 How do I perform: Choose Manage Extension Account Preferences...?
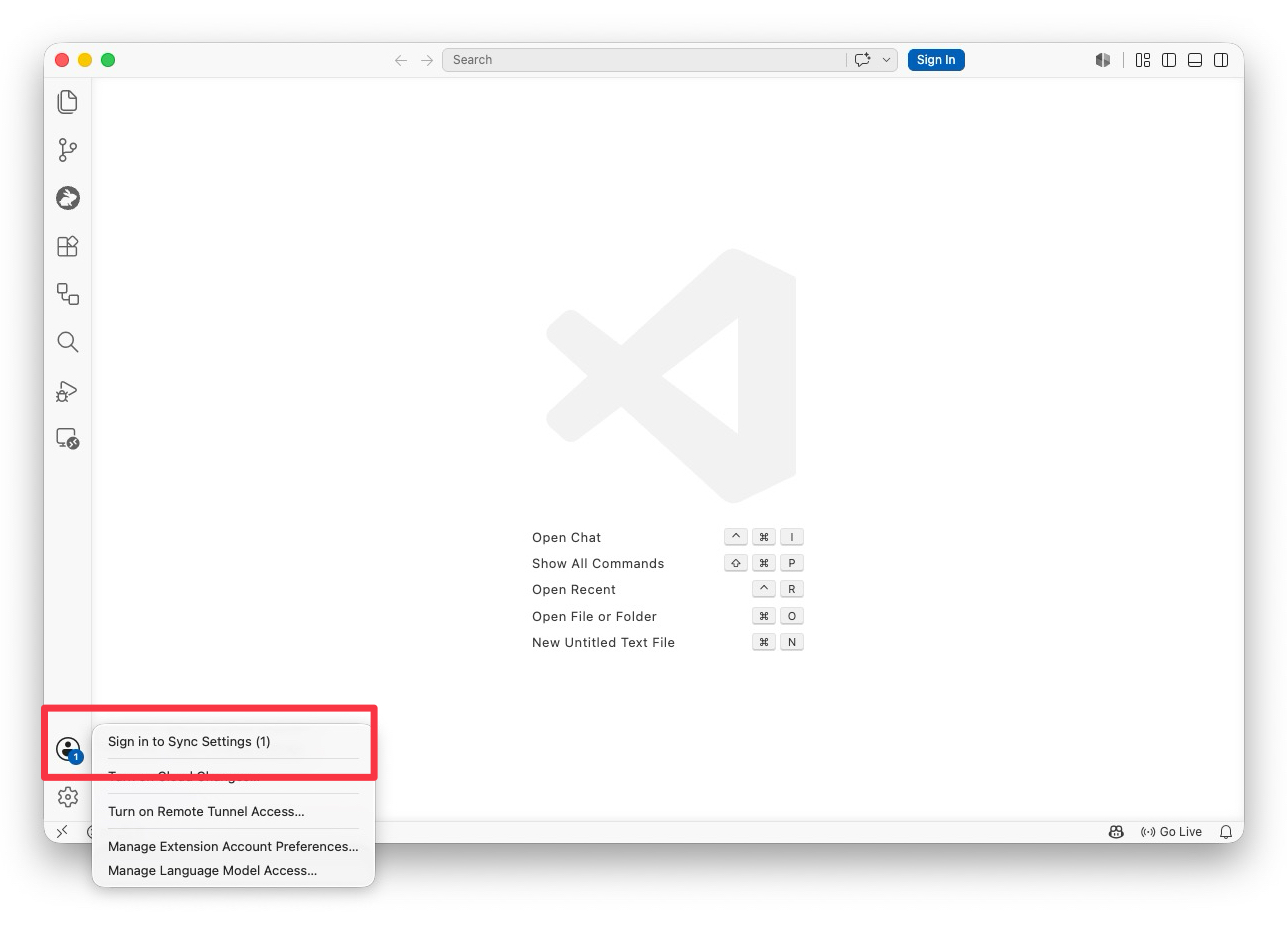[x=233, y=847]
